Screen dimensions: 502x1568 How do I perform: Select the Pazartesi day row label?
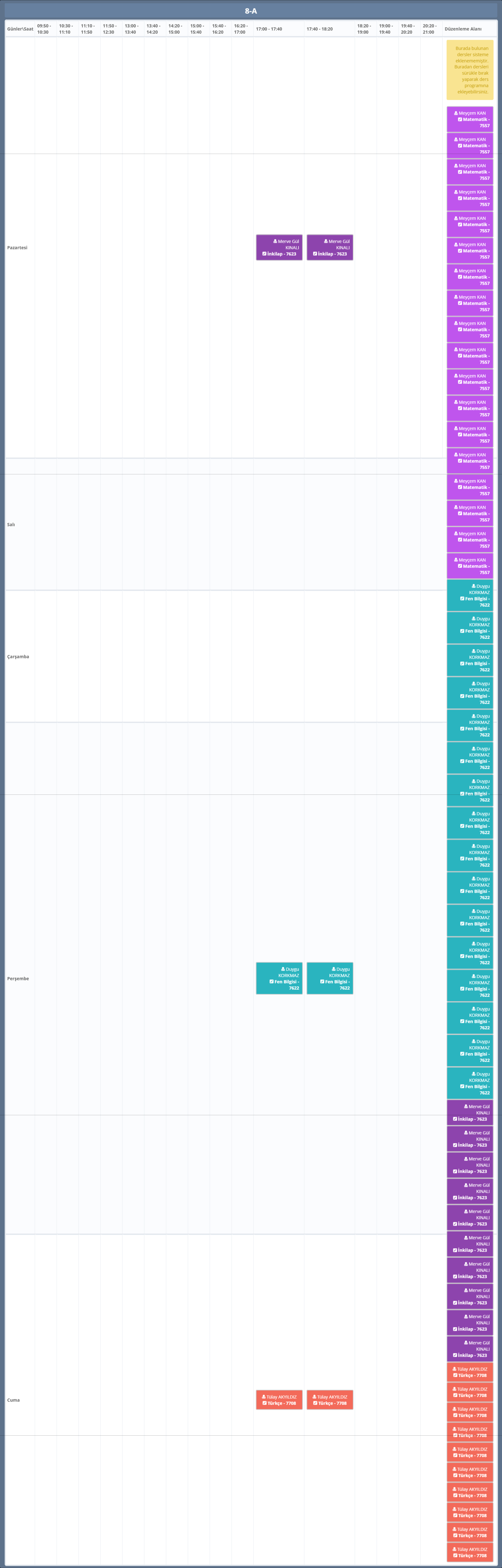pyautogui.click(x=17, y=248)
